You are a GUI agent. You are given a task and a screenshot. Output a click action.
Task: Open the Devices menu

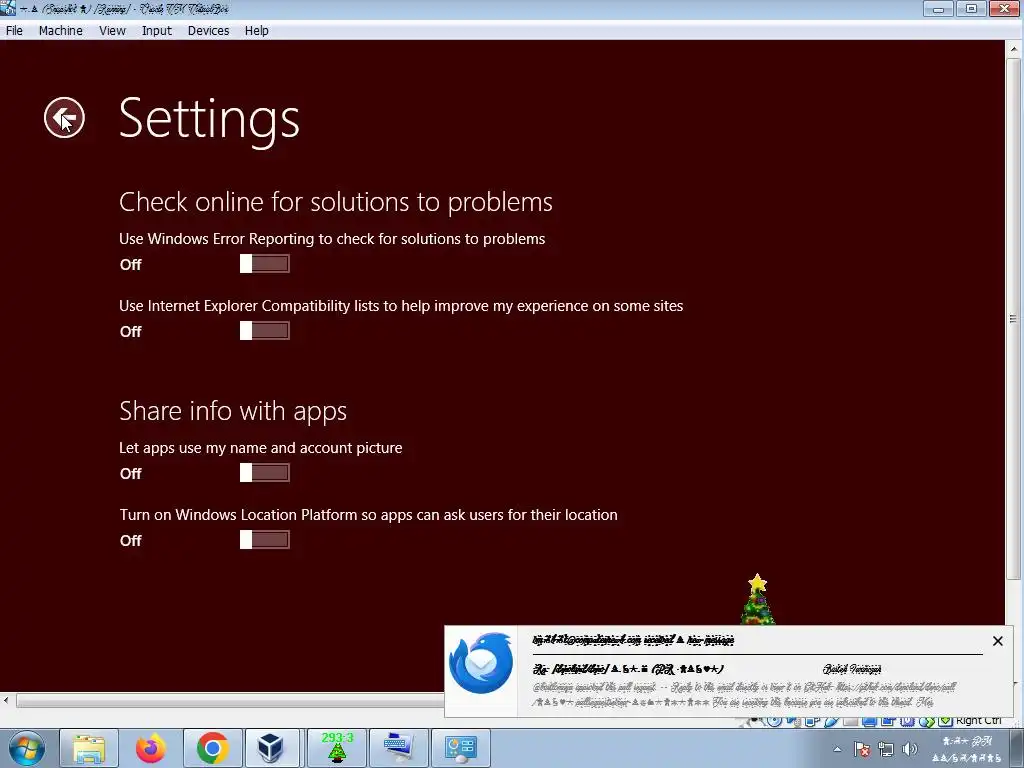[208, 31]
